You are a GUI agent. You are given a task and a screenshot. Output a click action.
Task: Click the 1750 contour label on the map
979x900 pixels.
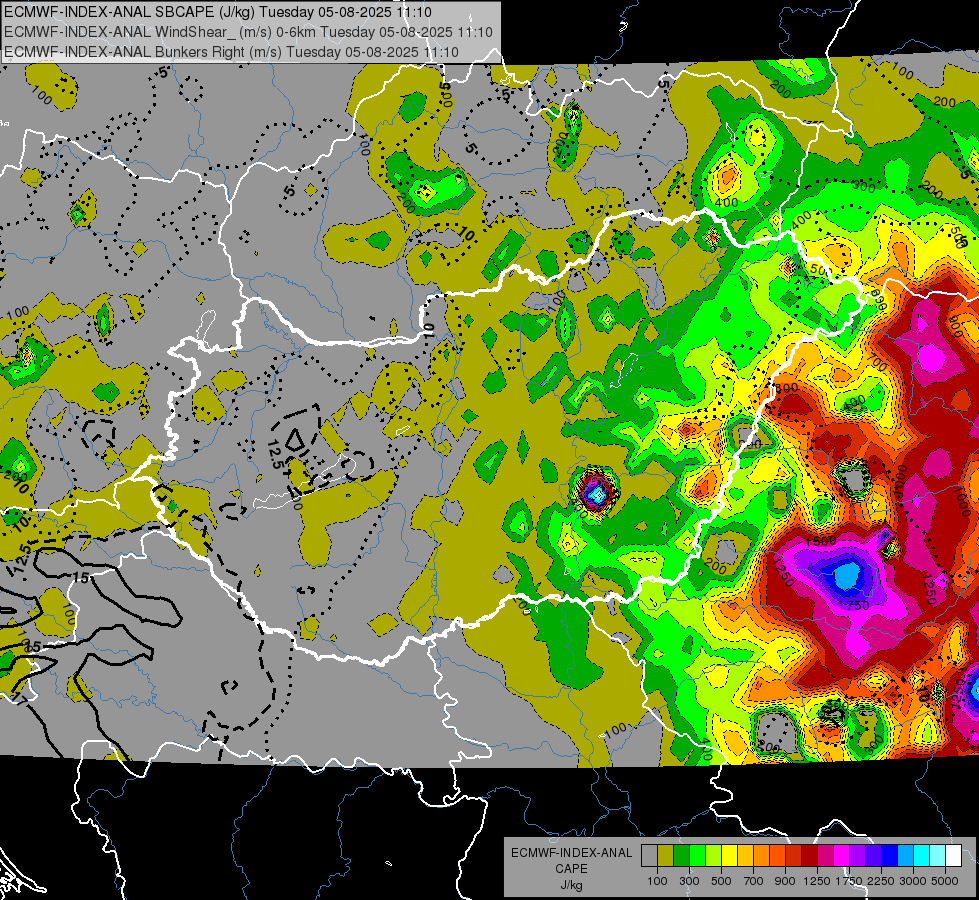[854, 605]
